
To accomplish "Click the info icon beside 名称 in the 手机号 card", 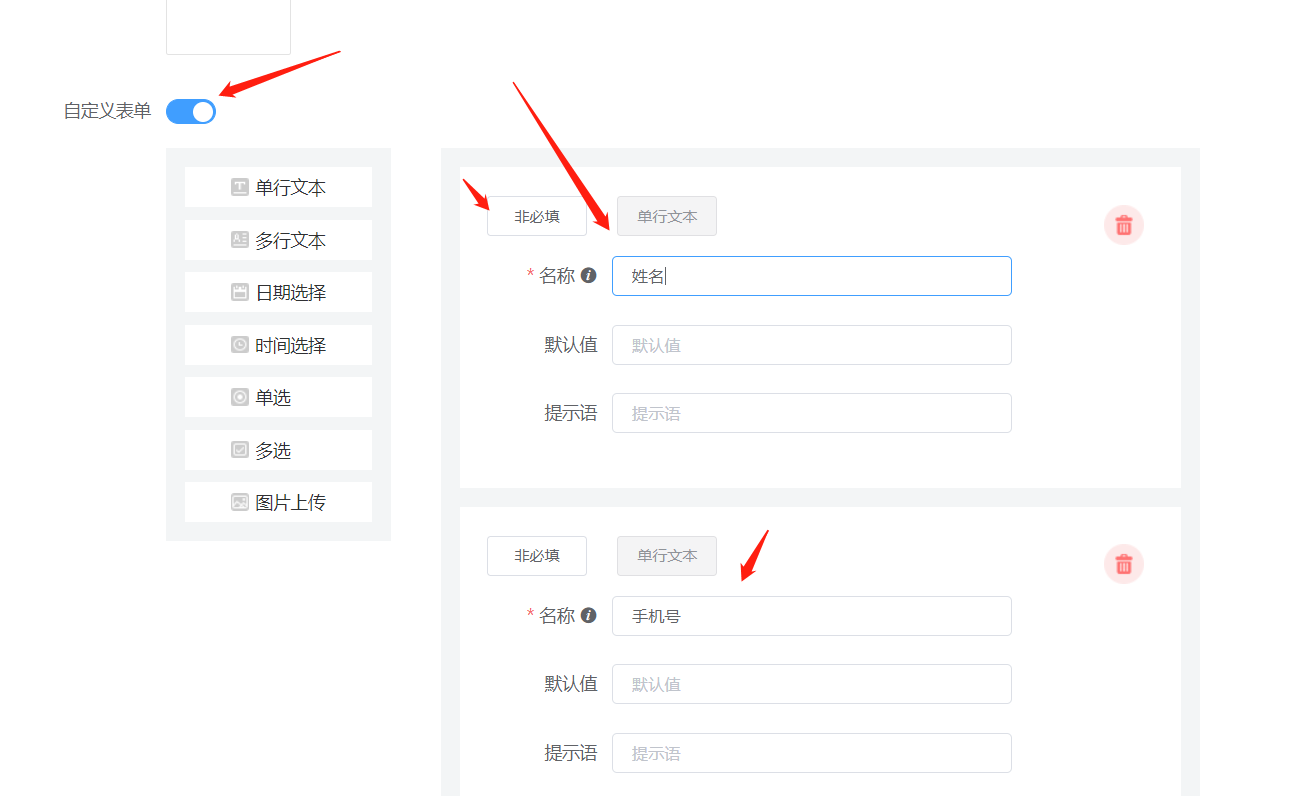I will [x=589, y=615].
